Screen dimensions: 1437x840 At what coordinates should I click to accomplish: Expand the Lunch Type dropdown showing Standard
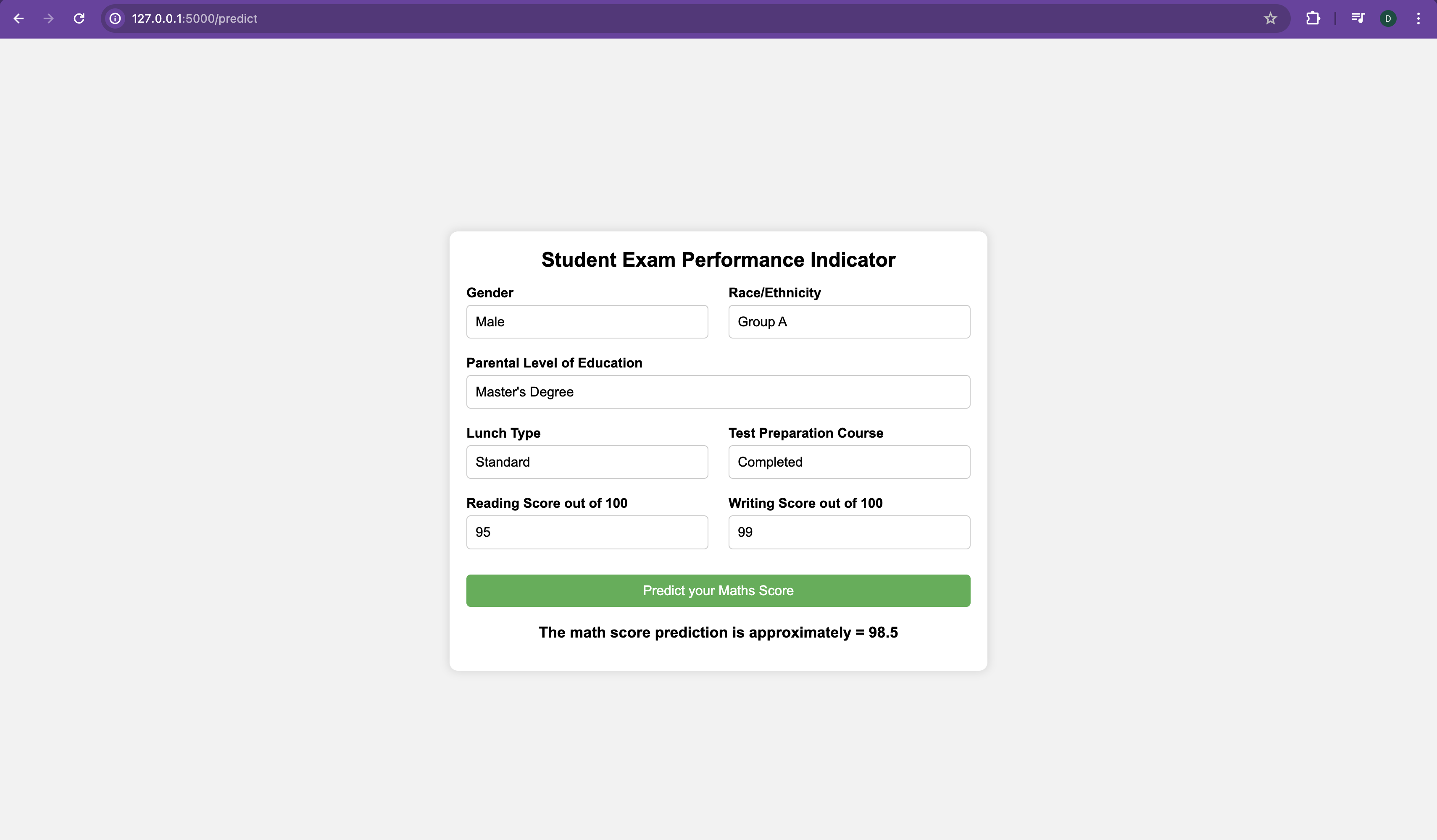pos(587,462)
